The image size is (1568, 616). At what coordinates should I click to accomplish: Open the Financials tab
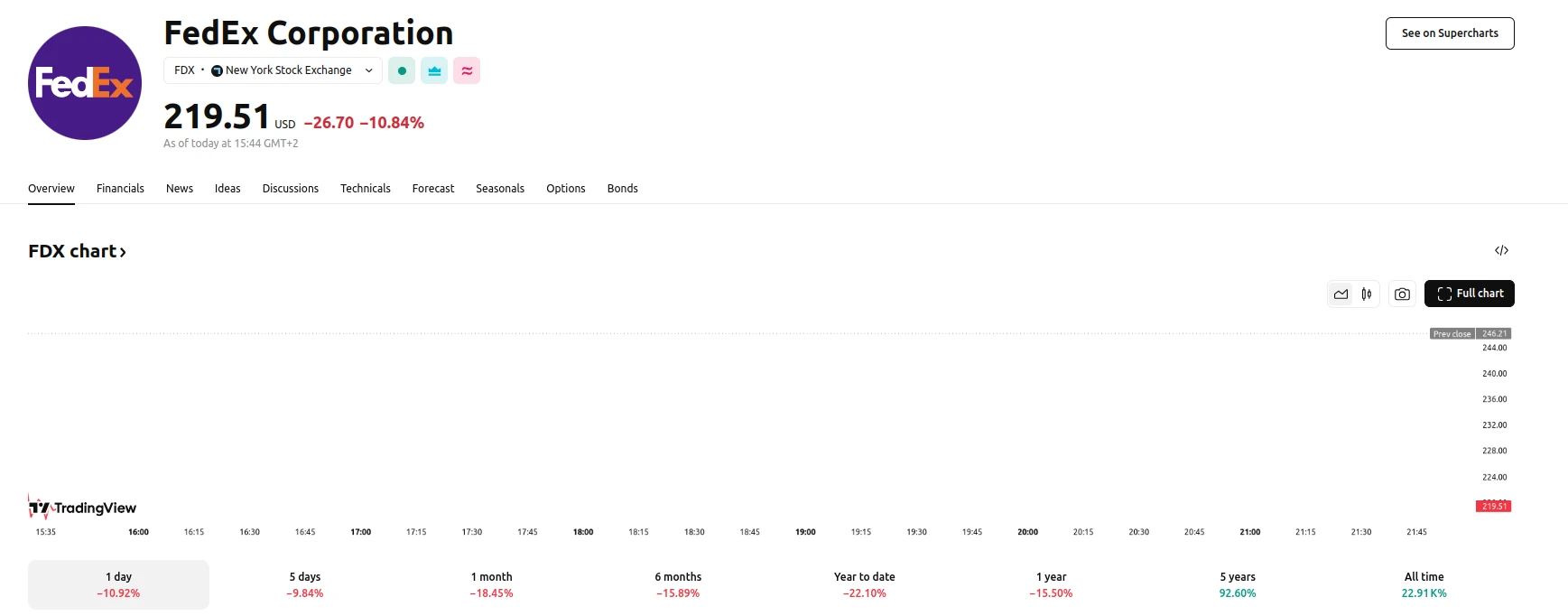120,189
